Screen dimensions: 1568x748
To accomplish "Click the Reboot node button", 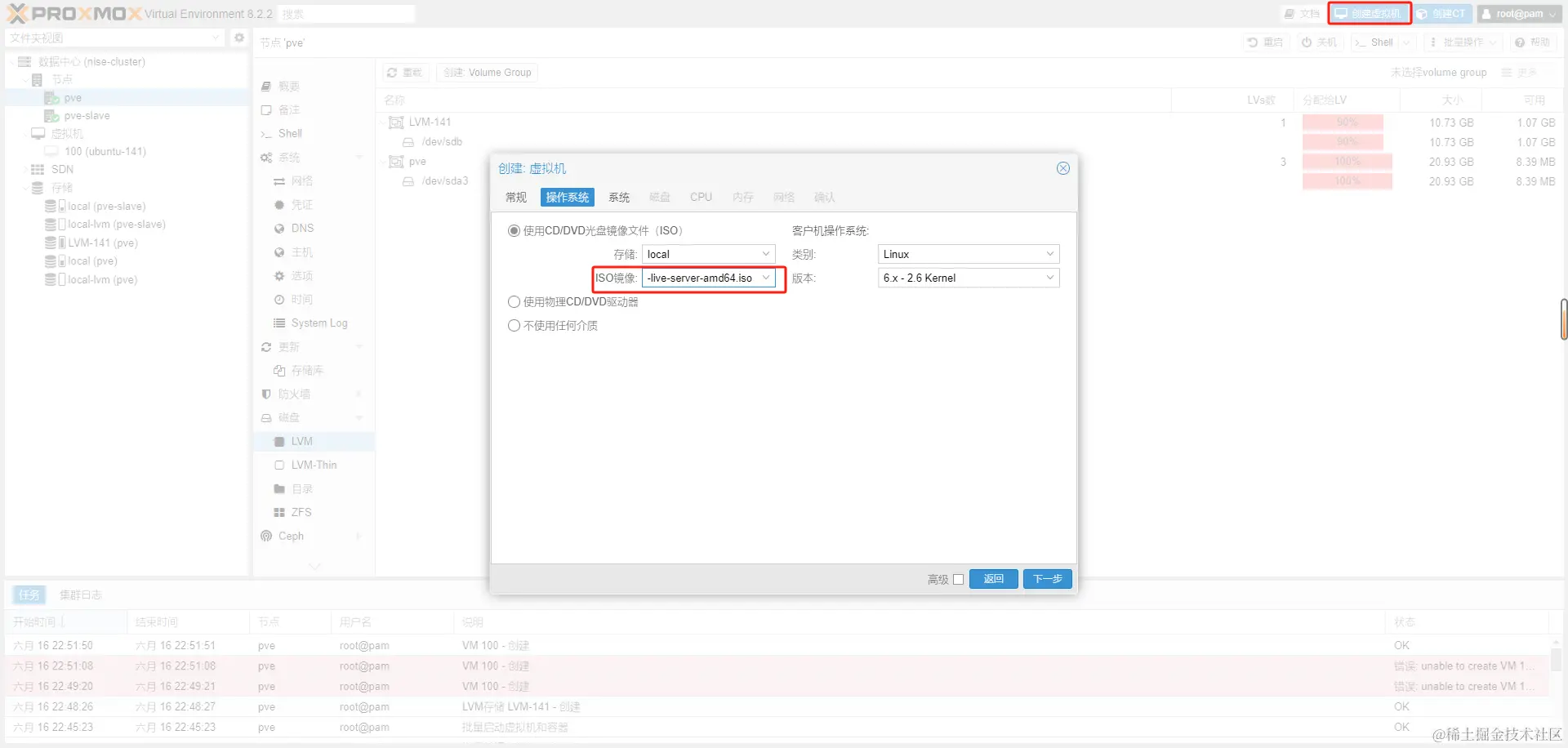I will pyautogui.click(x=1265, y=42).
